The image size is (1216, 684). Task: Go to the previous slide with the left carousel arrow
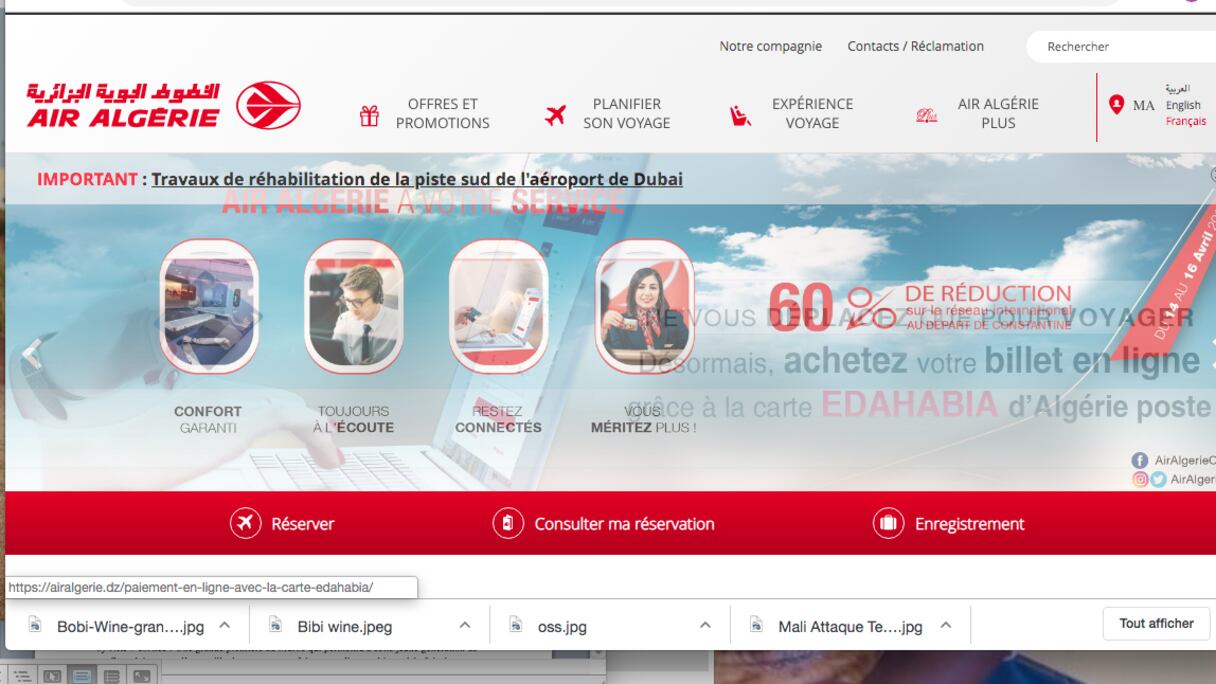[x=32, y=352]
